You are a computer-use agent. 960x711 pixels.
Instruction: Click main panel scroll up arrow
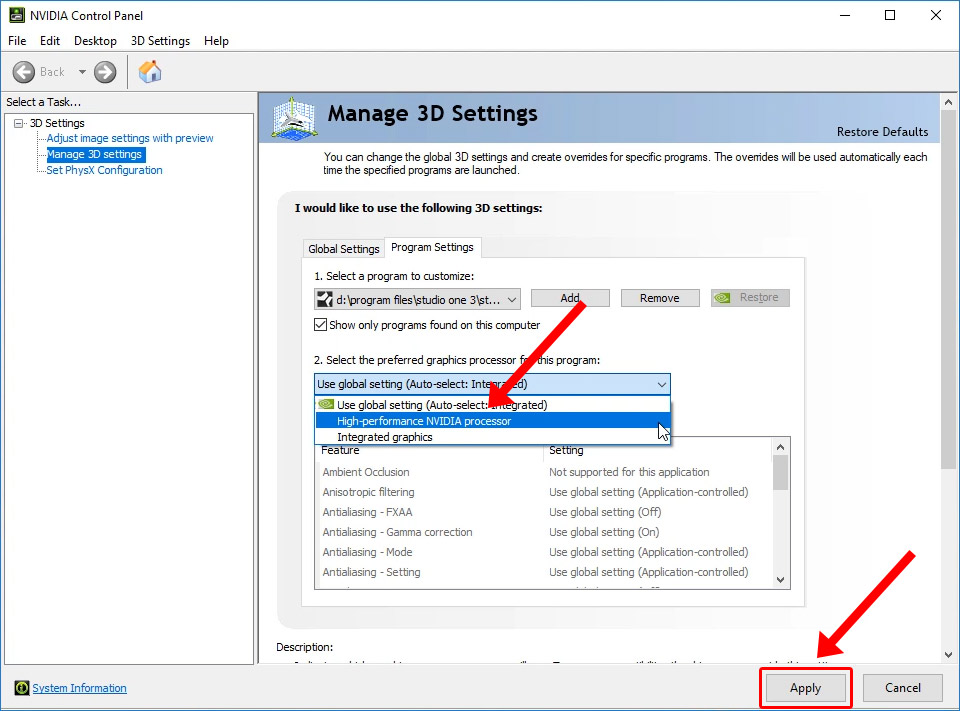[x=948, y=102]
